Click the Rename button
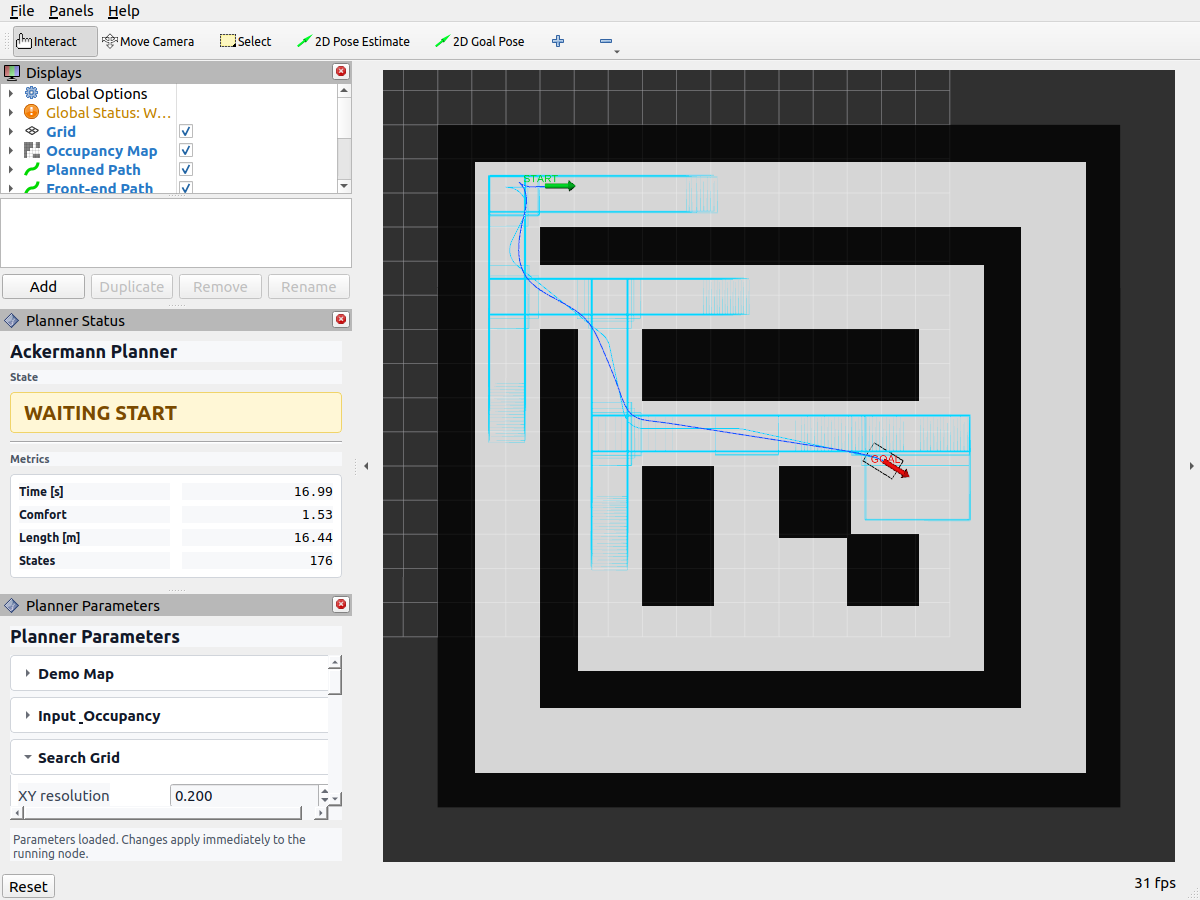1200x900 pixels. pyautogui.click(x=308, y=286)
